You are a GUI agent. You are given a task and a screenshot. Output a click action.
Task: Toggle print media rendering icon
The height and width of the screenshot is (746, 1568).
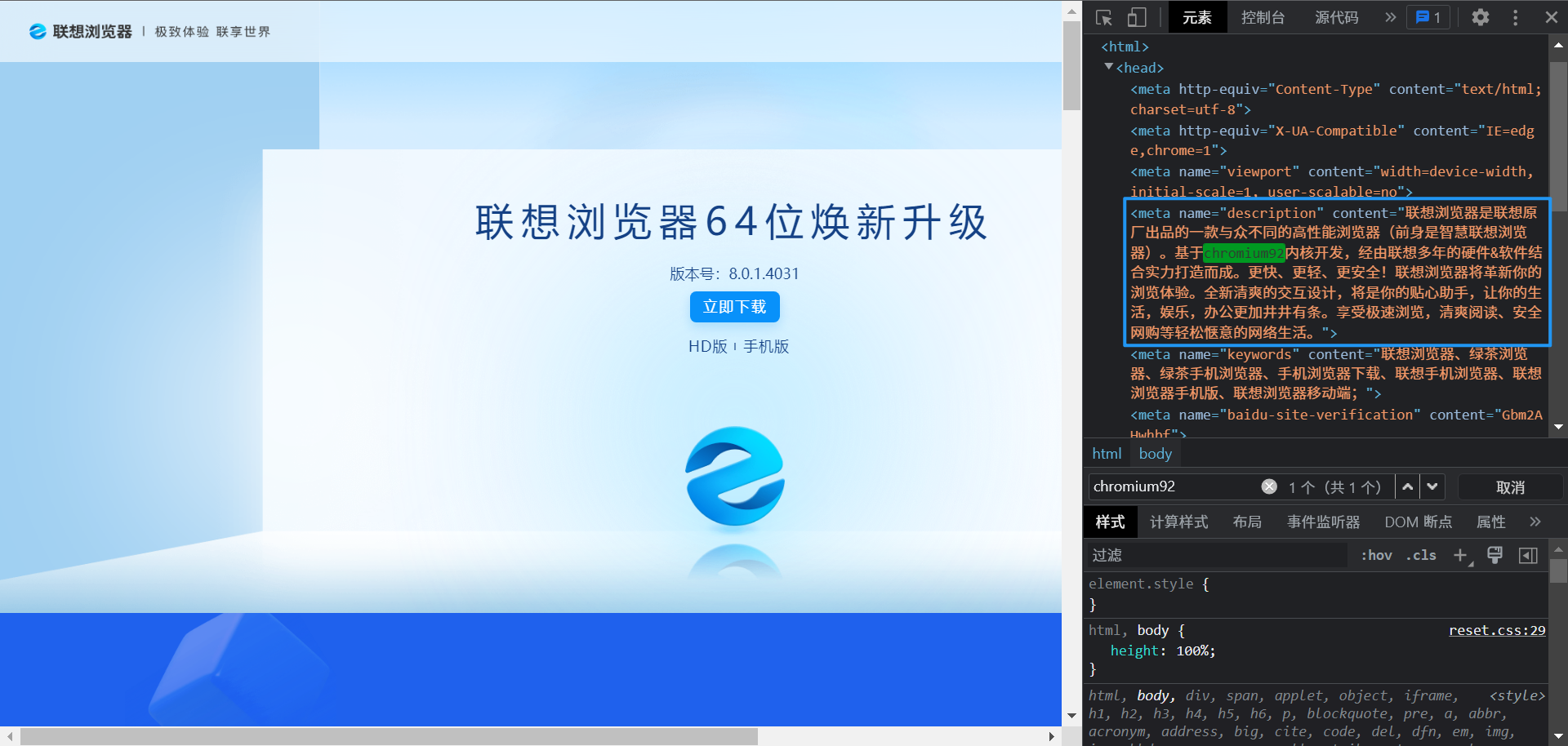coord(1494,555)
